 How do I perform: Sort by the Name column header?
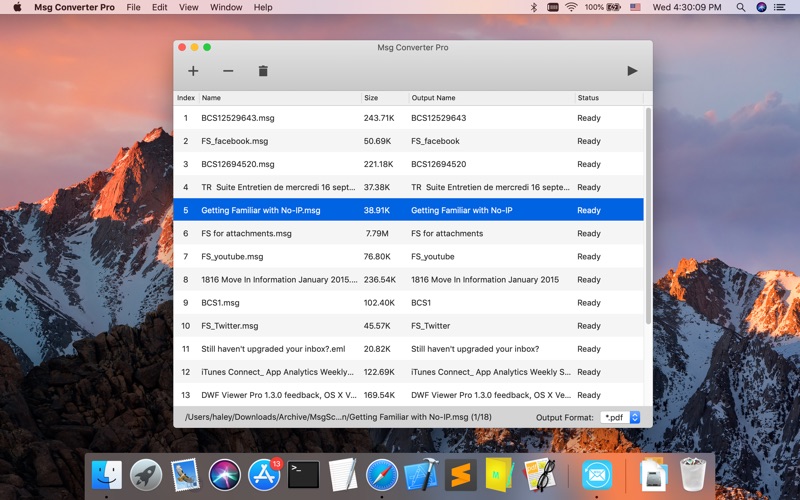[x=280, y=97]
